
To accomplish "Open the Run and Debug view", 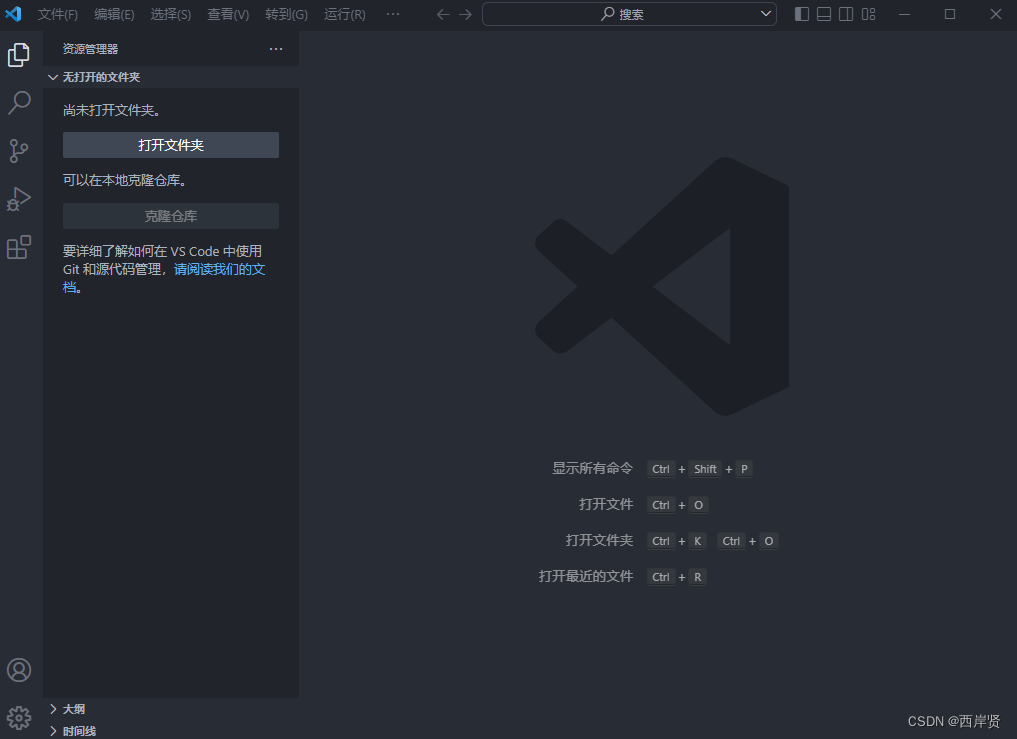I will [x=19, y=199].
